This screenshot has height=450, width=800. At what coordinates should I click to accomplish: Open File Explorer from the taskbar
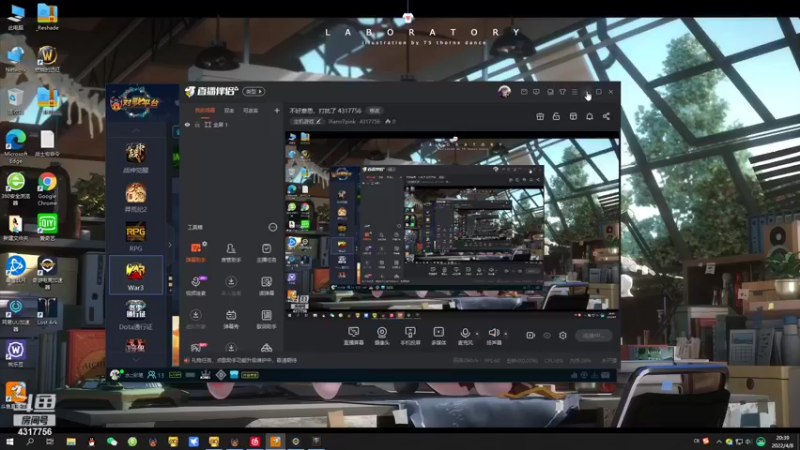click(71, 441)
